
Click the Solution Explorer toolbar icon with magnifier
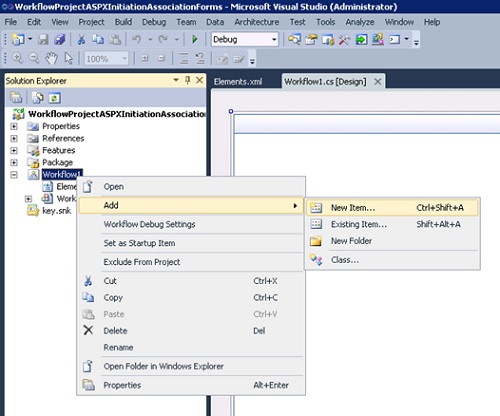[x=294, y=39]
